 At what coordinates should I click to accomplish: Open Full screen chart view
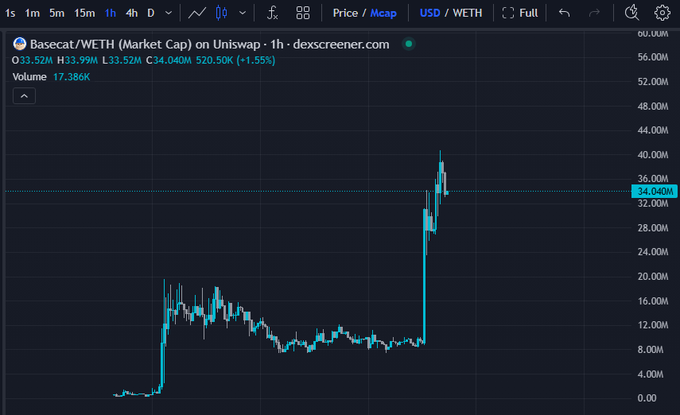coord(520,13)
